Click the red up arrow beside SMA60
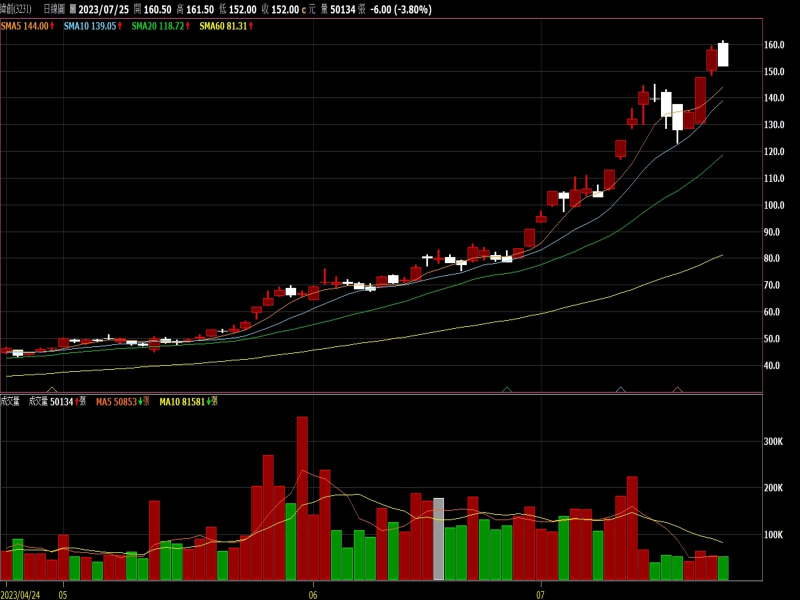The width and height of the screenshot is (800, 600). [x=249, y=25]
